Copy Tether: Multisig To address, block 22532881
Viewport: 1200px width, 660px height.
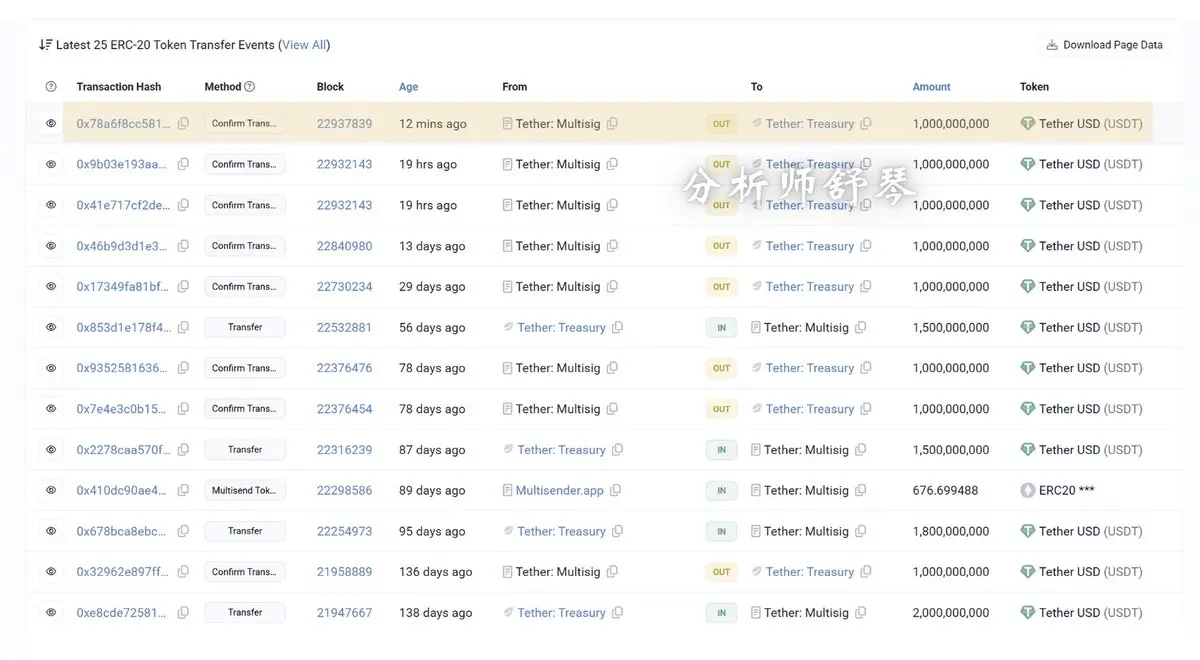(x=860, y=327)
